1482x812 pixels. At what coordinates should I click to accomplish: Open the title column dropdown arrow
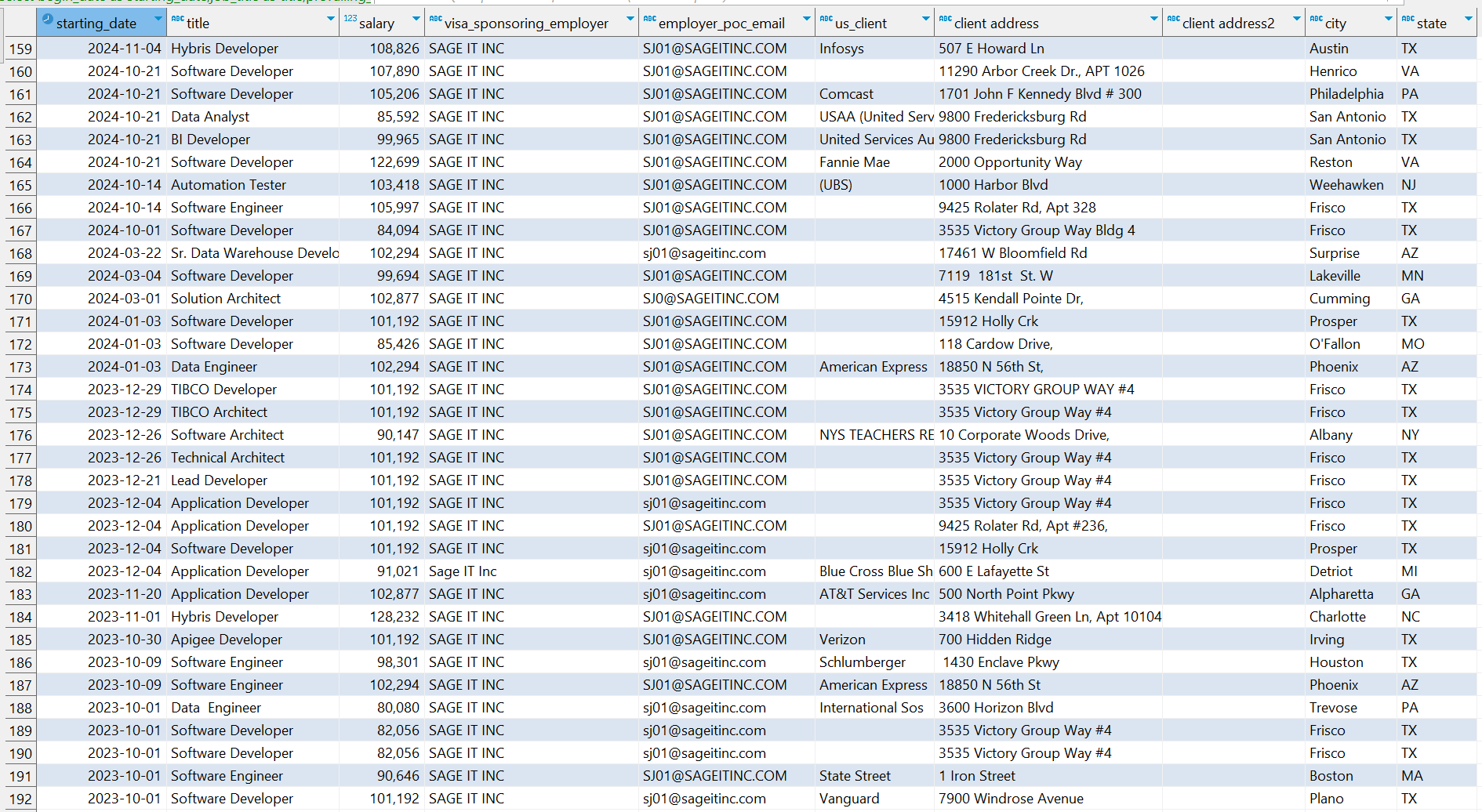click(x=330, y=19)
